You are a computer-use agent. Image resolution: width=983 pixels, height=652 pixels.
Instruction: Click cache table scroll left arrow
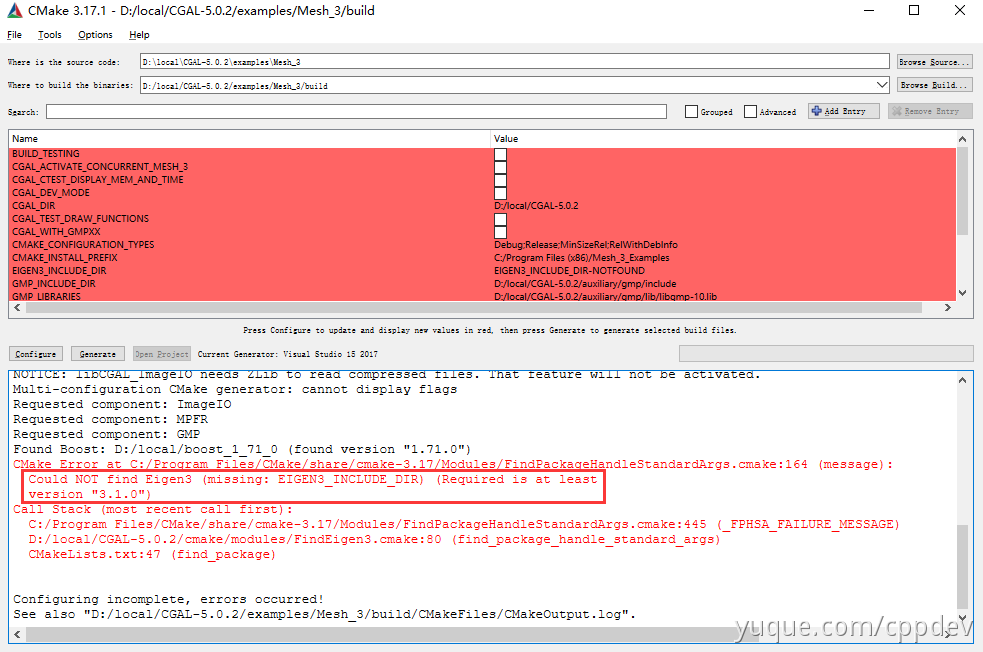click(x=17, y=308)
